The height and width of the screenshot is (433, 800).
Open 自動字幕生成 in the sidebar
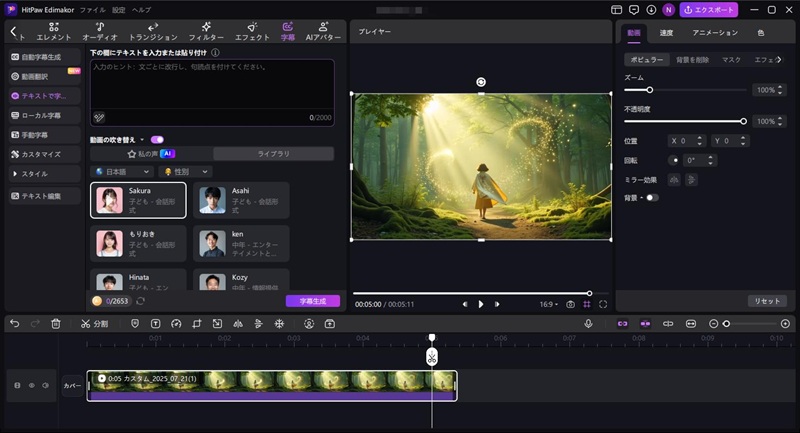pyautogui.click(x=45, y=57)
